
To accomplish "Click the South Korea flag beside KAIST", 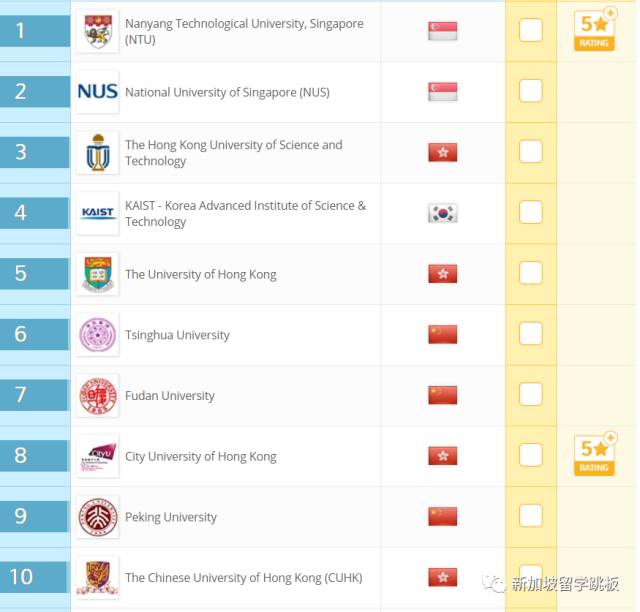I will click(x=442, y=213).
